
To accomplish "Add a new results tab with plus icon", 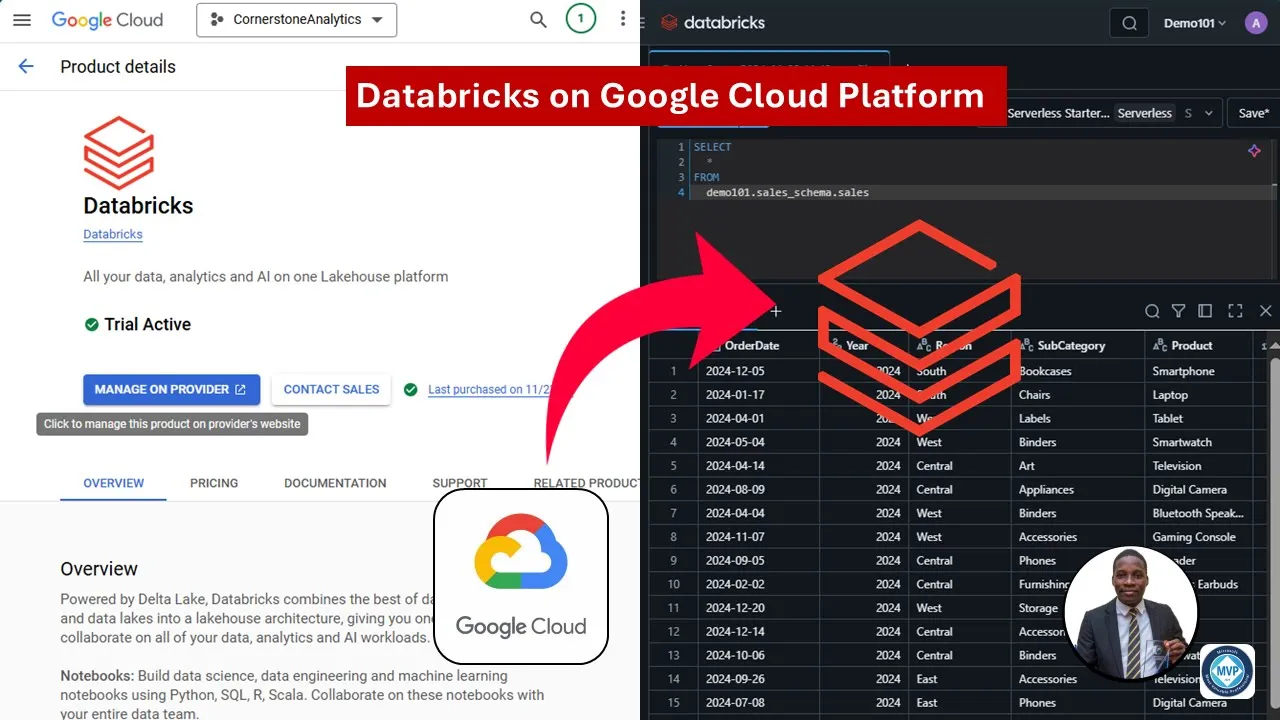I will [775, 311].
